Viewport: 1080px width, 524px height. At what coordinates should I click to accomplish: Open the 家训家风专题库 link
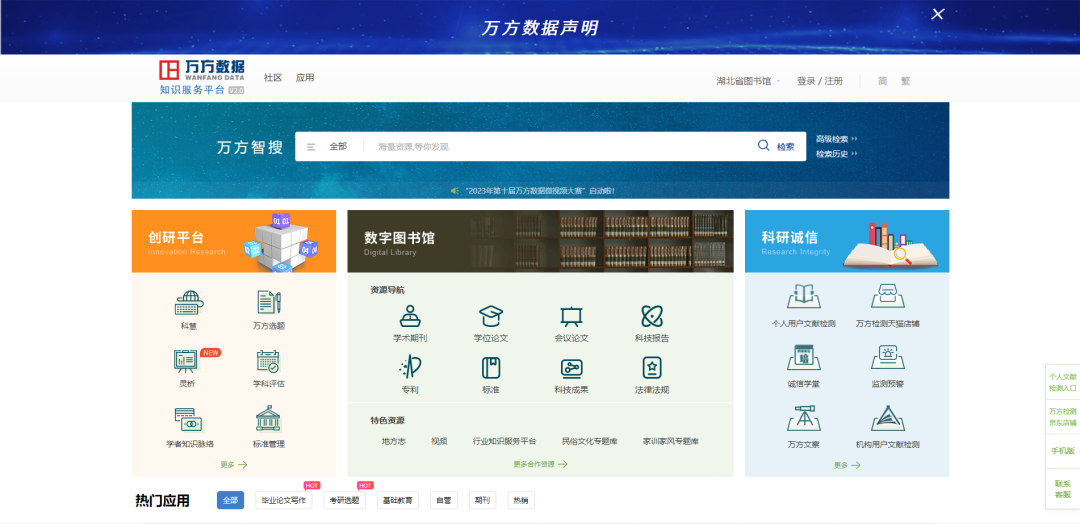(x=671, y=441)
